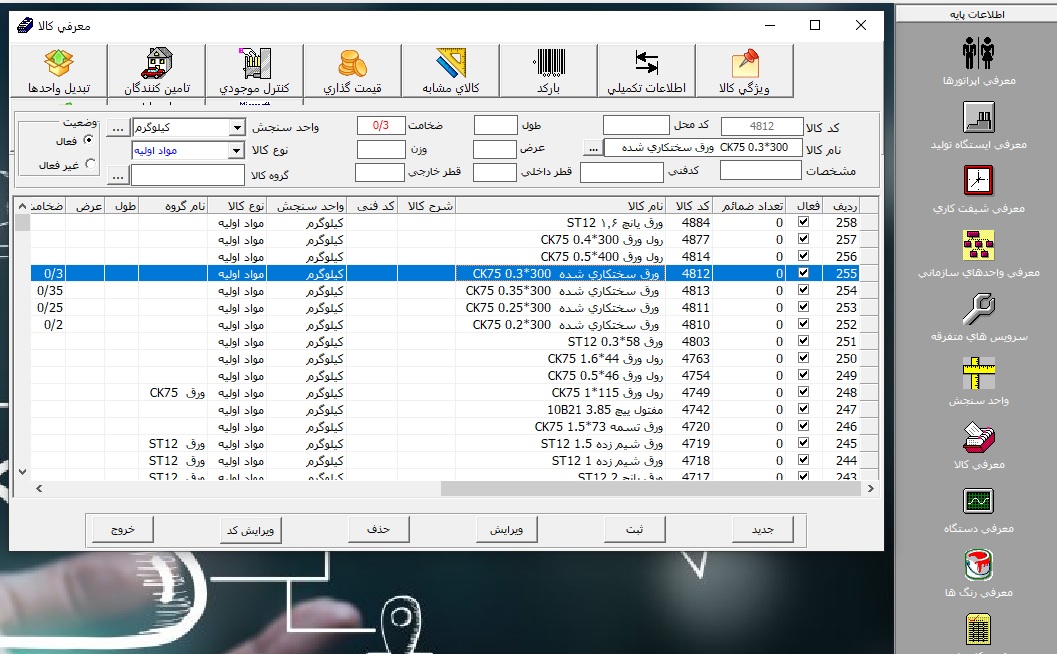
Task: Open the تبديل واحدها unit conversion tool
Action: tap(59, 71)
